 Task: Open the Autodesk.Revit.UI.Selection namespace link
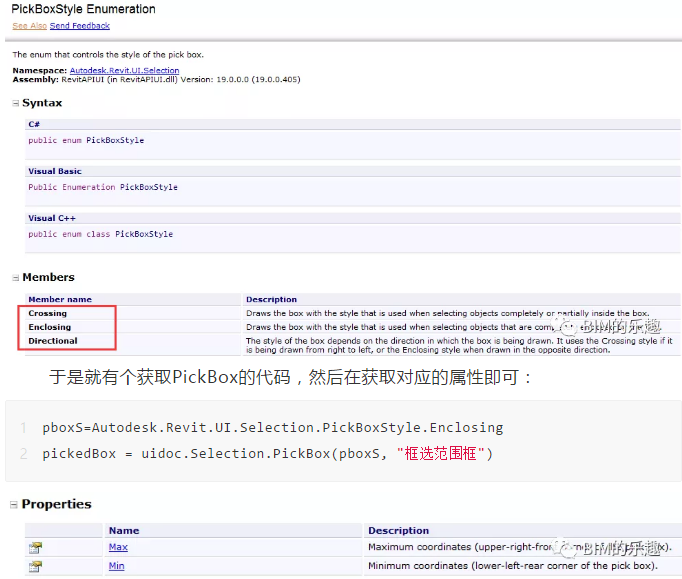[124, 70]
